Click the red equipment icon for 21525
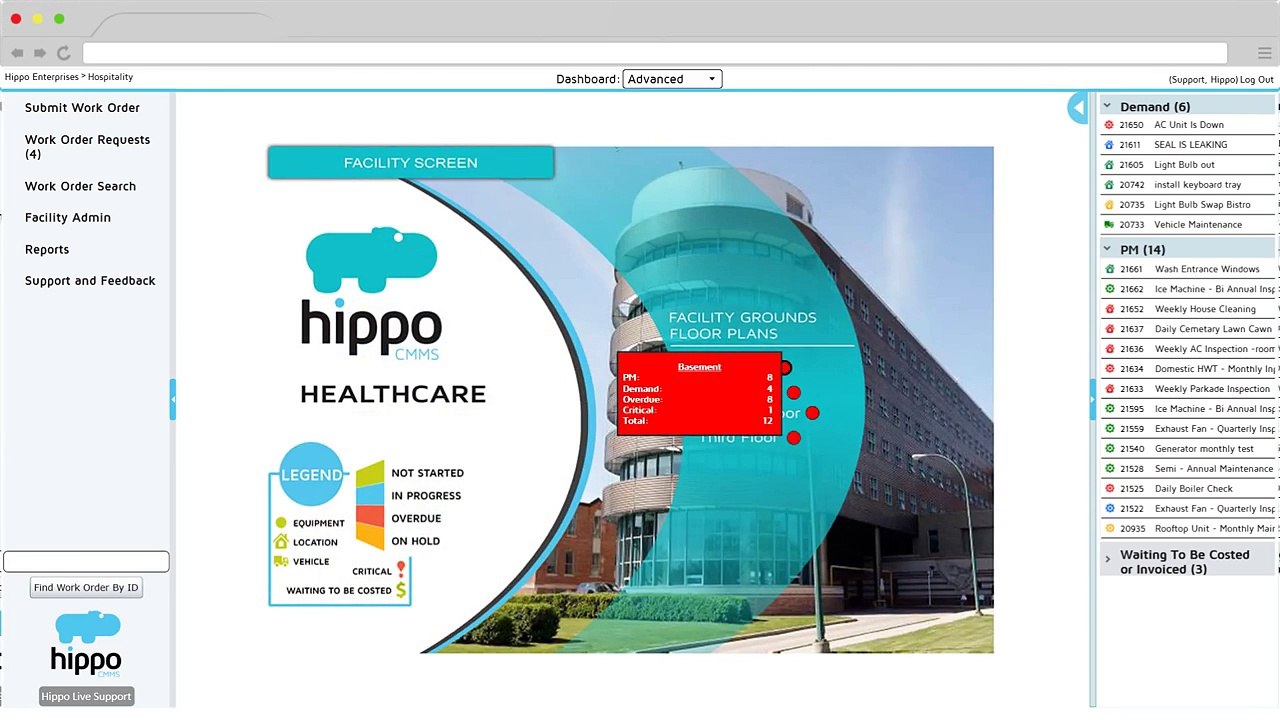This screenshot has height=720, width=1280. click(x=1109, y=489)
